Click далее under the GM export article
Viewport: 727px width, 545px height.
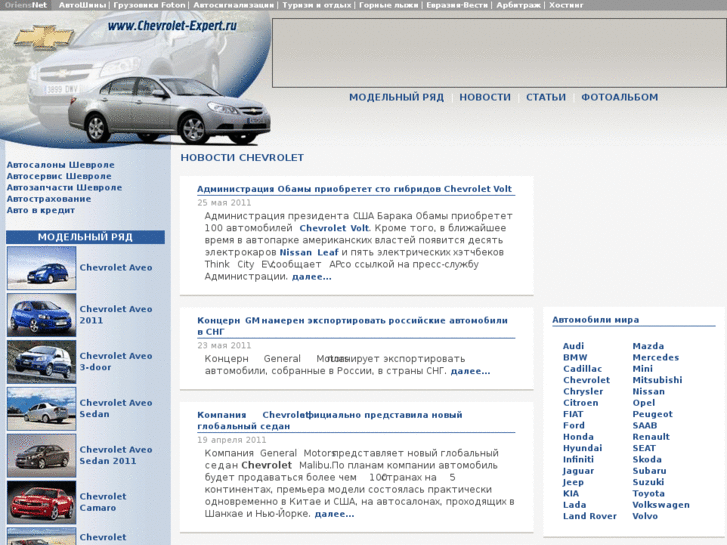pos(470,371)
